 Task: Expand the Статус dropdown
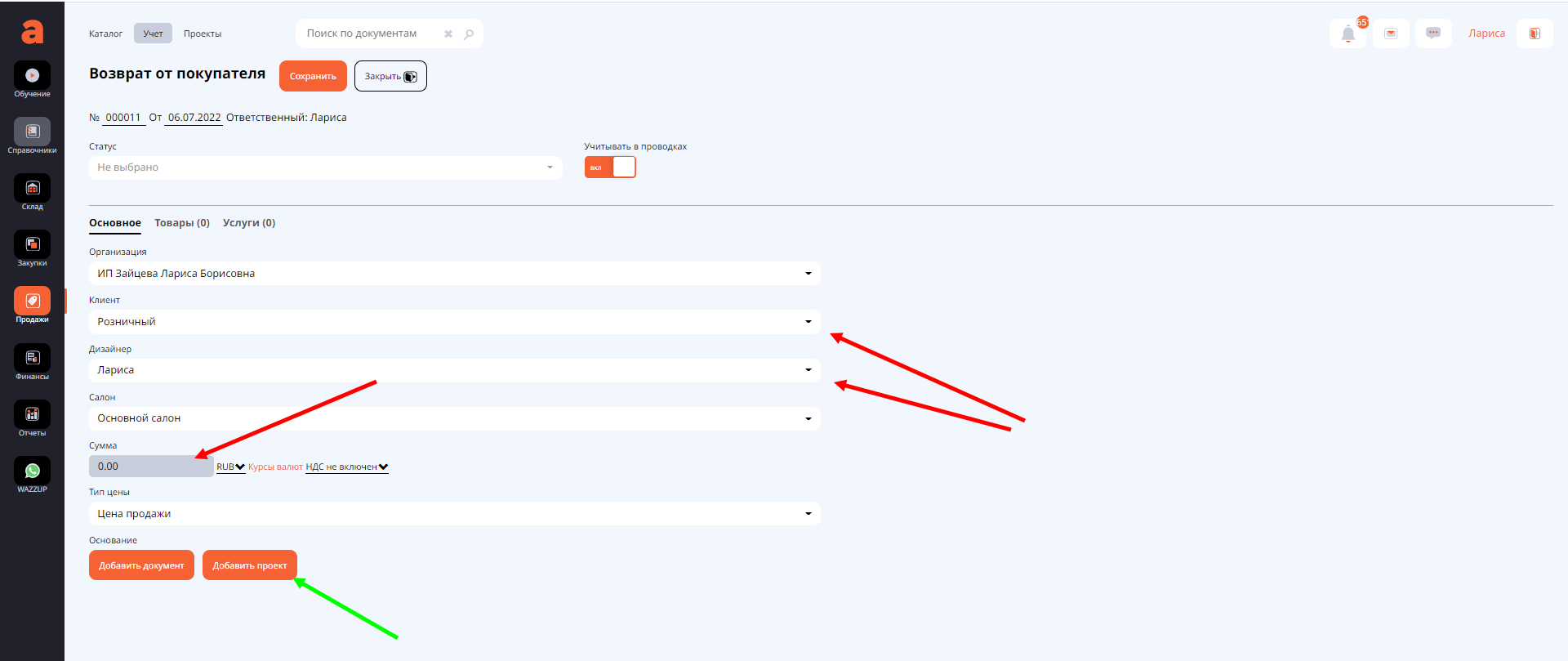point(325,167)
